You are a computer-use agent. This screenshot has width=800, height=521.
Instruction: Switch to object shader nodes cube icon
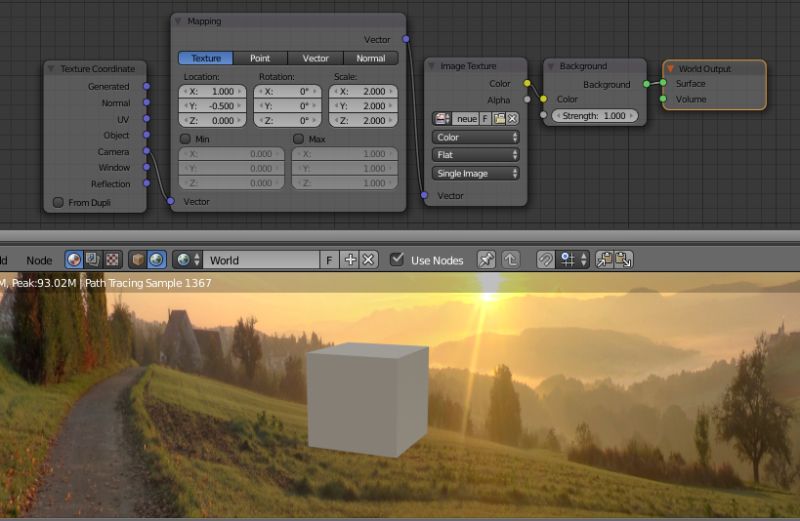pyautogui.click(x=137, y=260)
